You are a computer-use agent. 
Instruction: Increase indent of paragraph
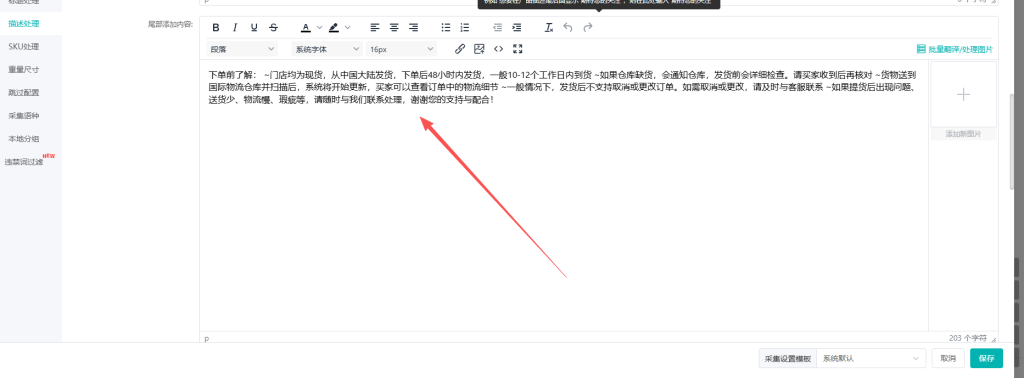[x=517, y=27]
